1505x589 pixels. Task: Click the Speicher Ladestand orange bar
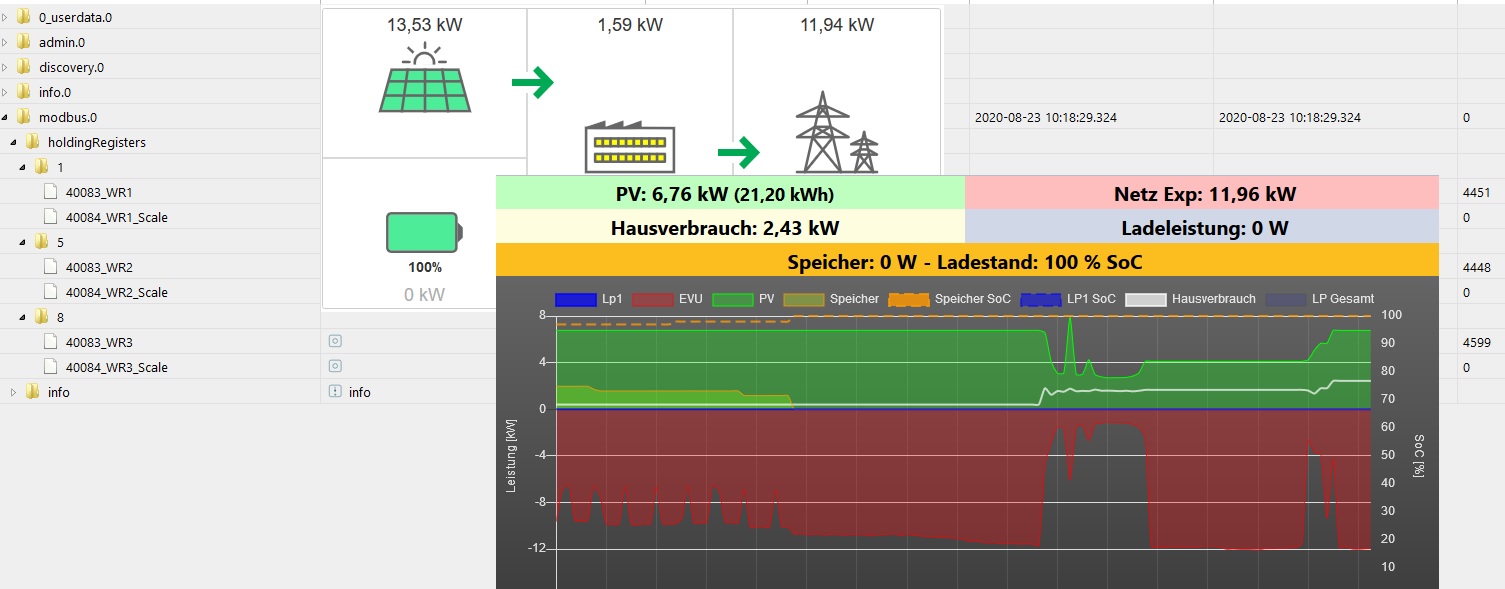966,262
